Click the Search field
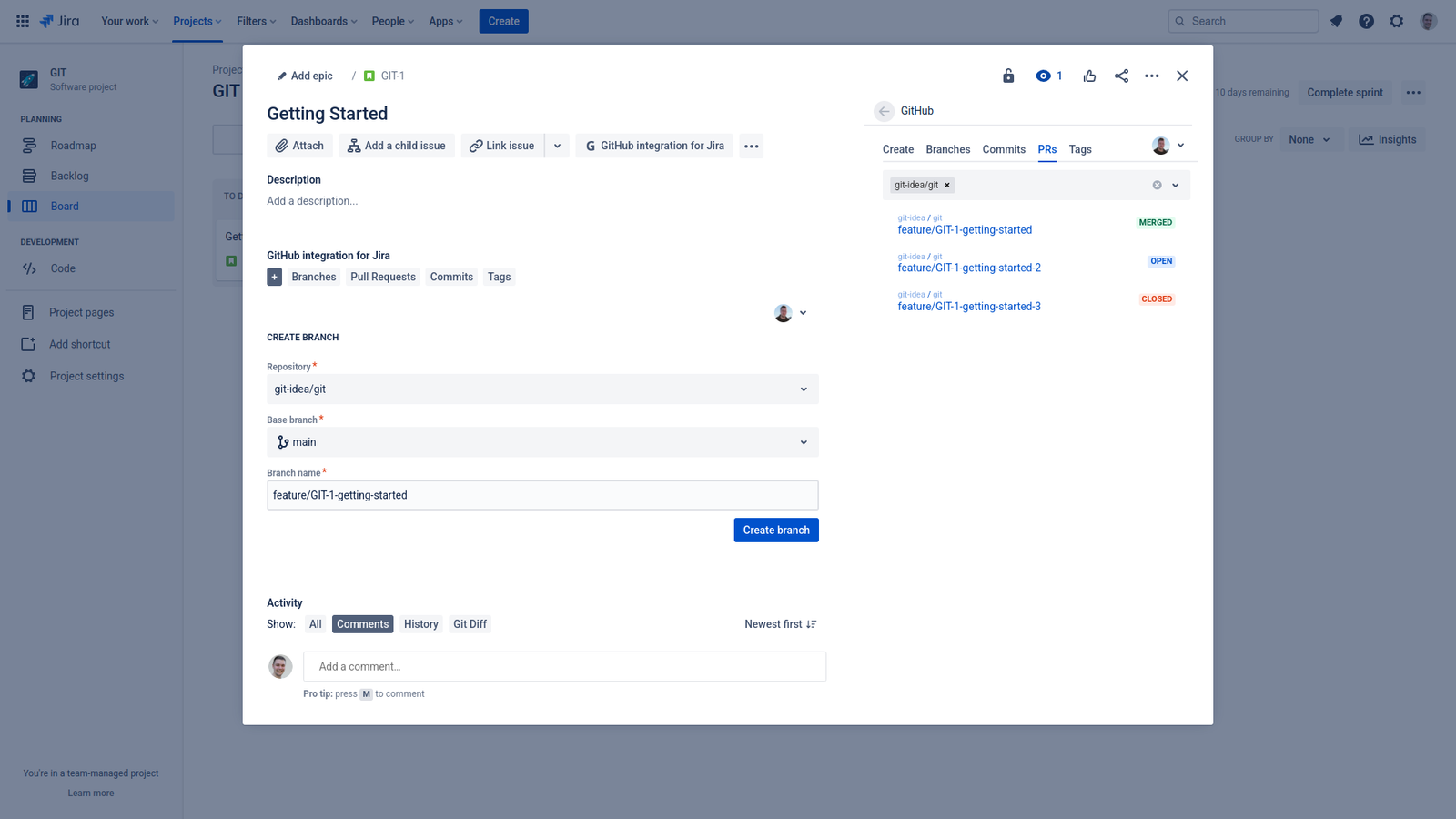 (x=1243, y=21)
